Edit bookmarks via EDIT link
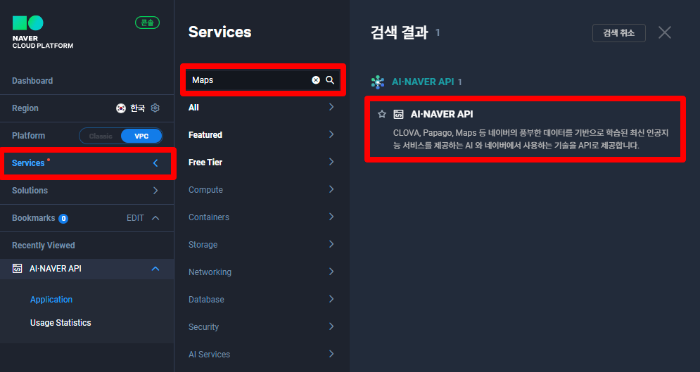This screenshot has height=372, width=700. [x=135, y=218]
